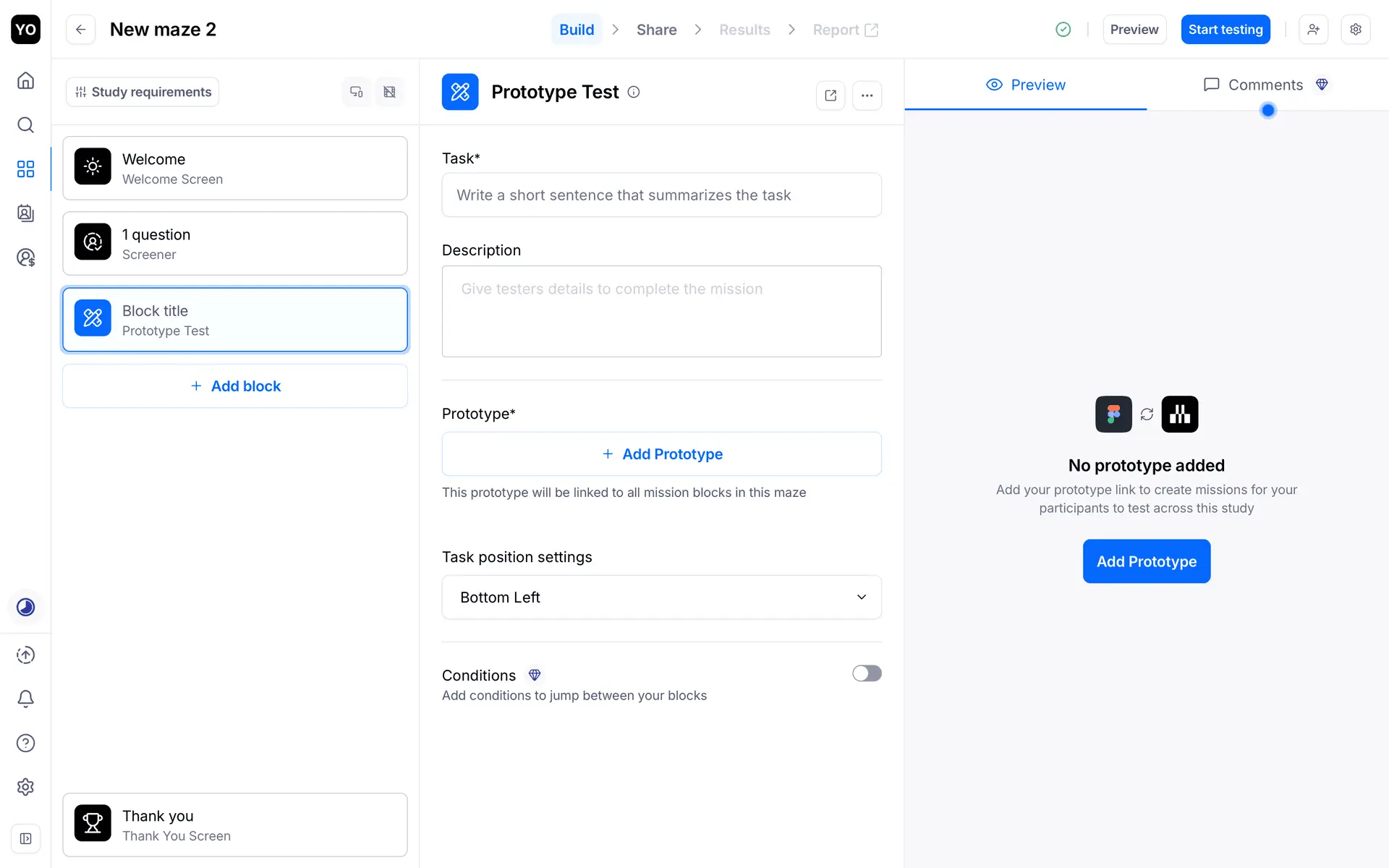Open the Home icon in sidebar

25,80
